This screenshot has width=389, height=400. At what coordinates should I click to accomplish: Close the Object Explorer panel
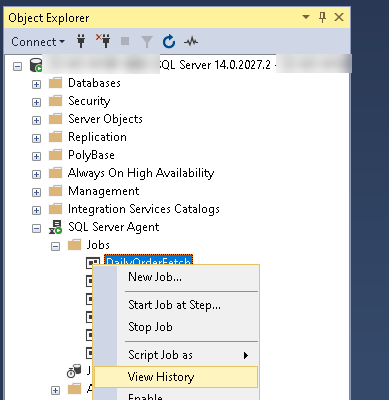339,17
